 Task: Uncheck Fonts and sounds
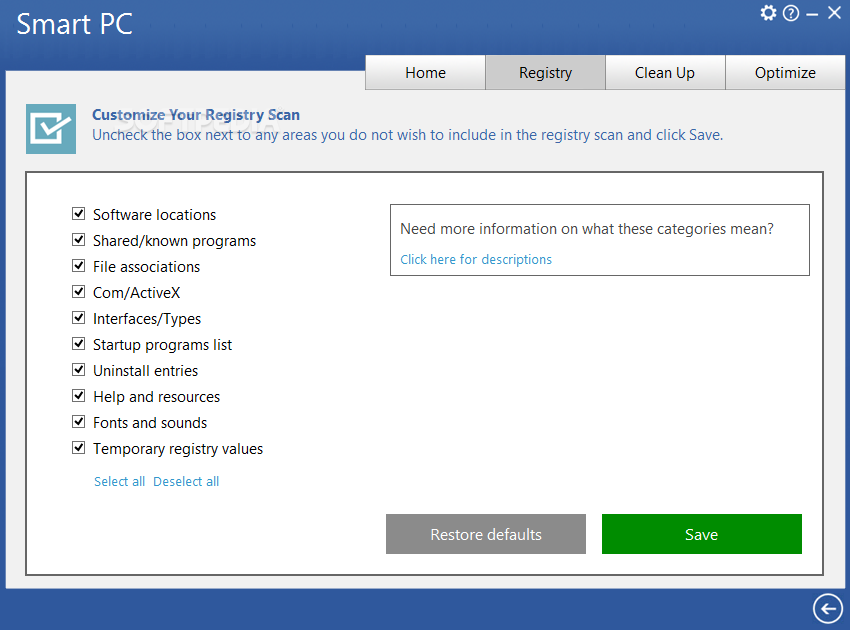pyautogui.click(x=79, y=422)
